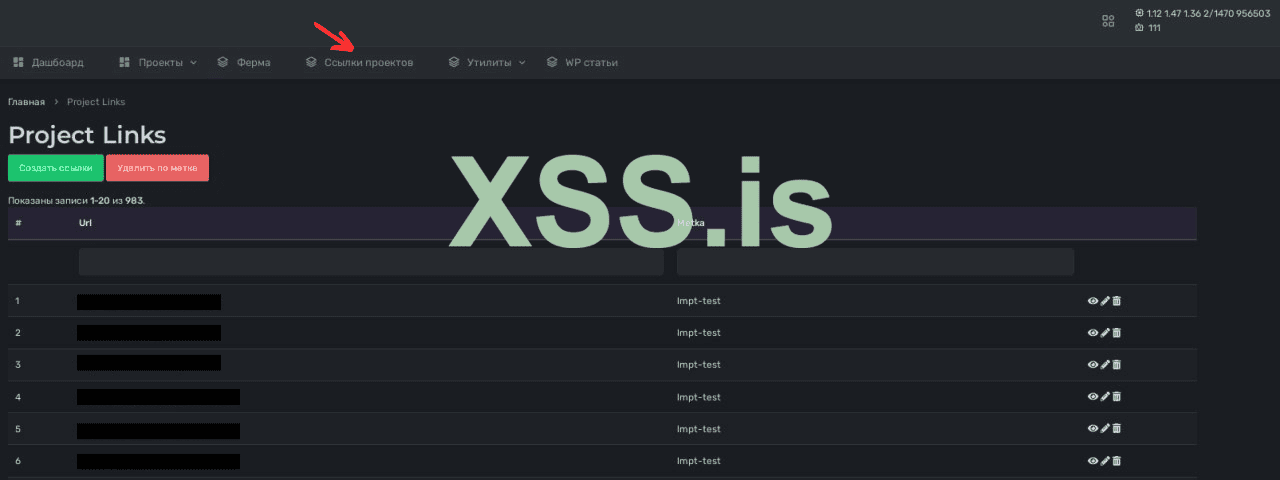View row 2 with the eye icon
Image resolution: width=1280 pixels, height=480 pixels.
(1093, 333)
